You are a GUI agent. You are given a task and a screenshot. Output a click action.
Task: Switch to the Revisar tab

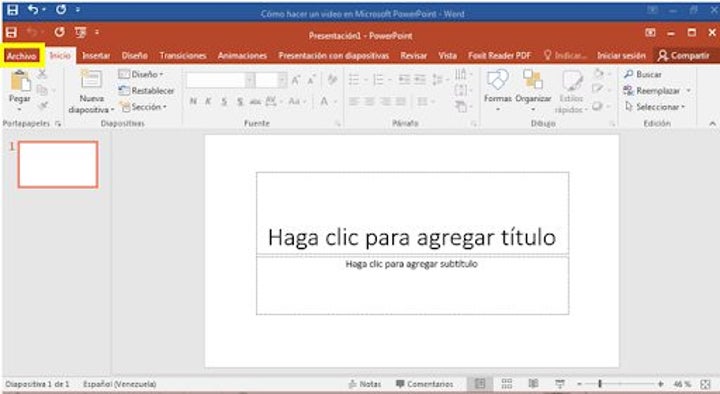pyautogui.click(x=413, y=56)
